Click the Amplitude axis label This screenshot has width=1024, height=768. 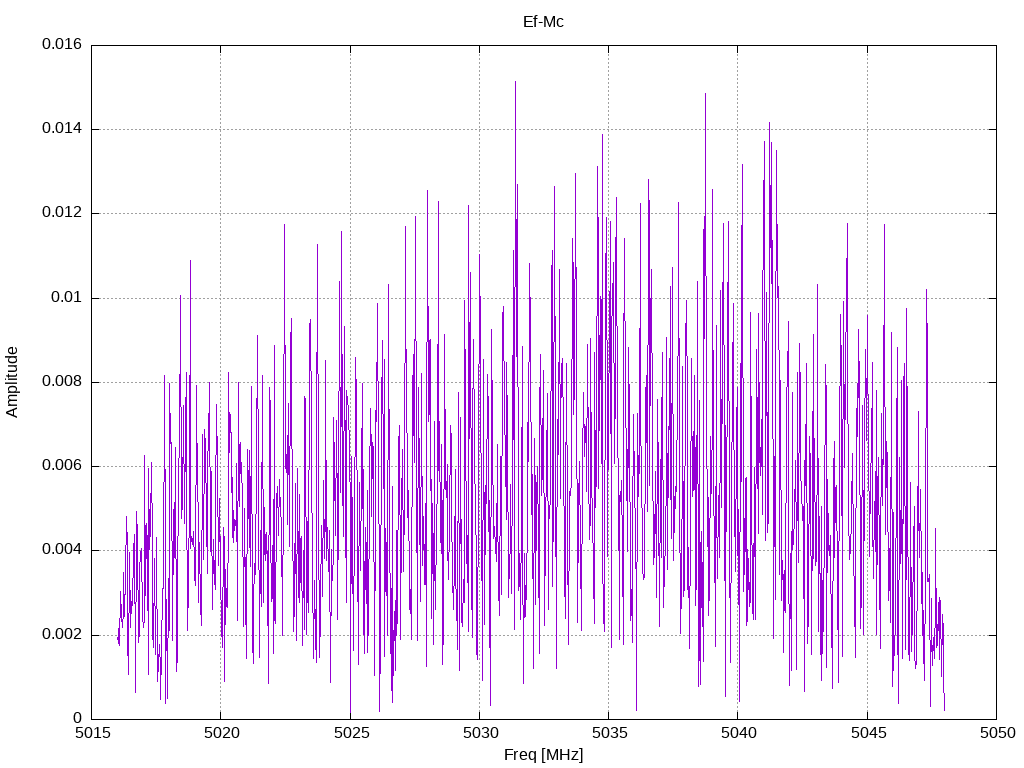(12, 382)
